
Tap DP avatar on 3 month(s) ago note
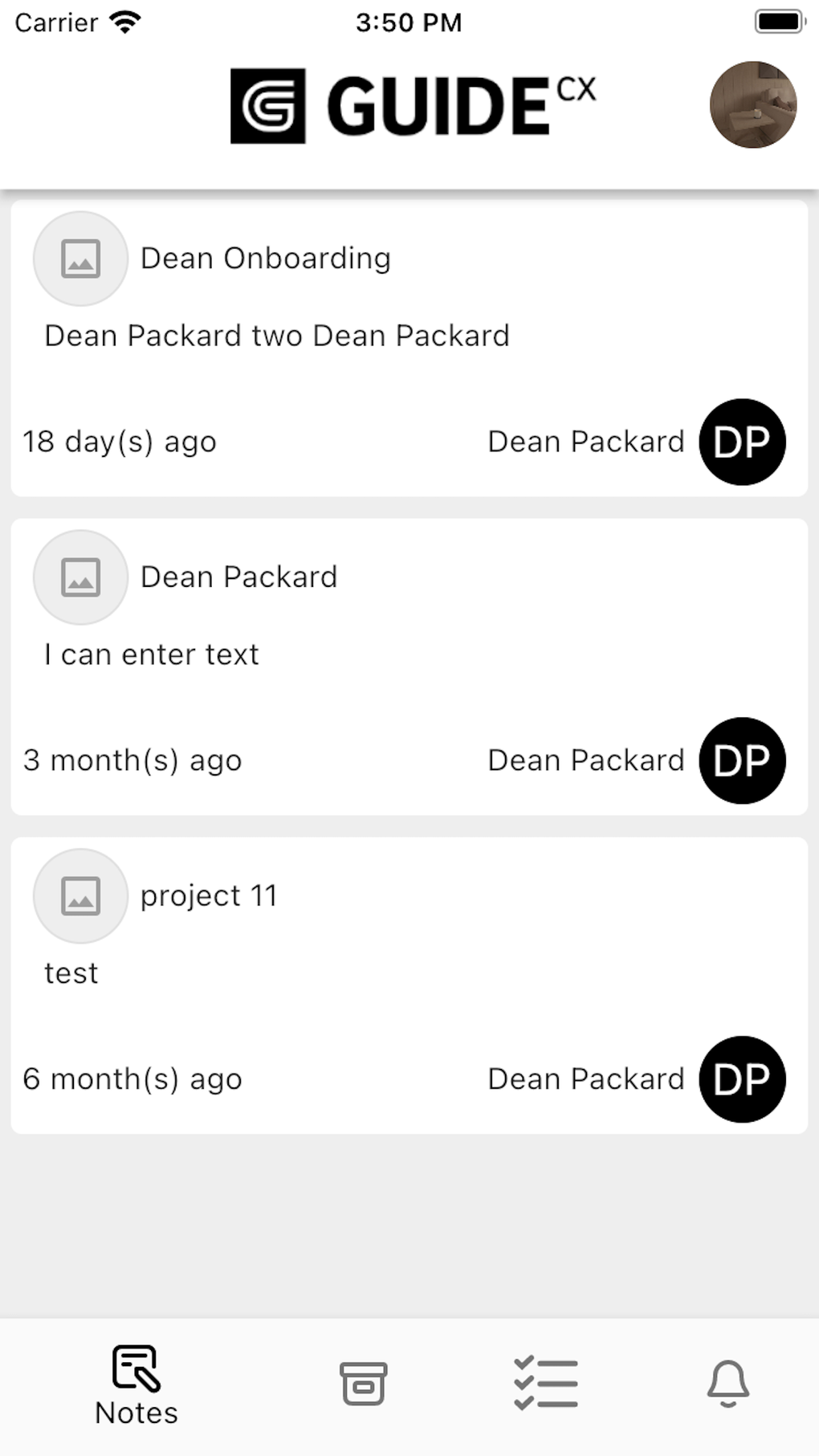click(x=742, y=761)
